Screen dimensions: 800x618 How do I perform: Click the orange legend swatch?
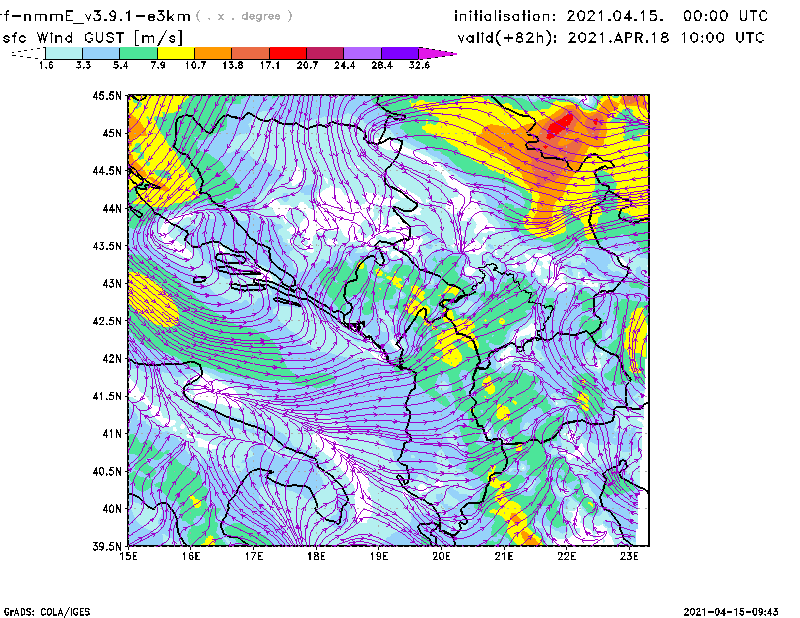click(x=213, y=53)
